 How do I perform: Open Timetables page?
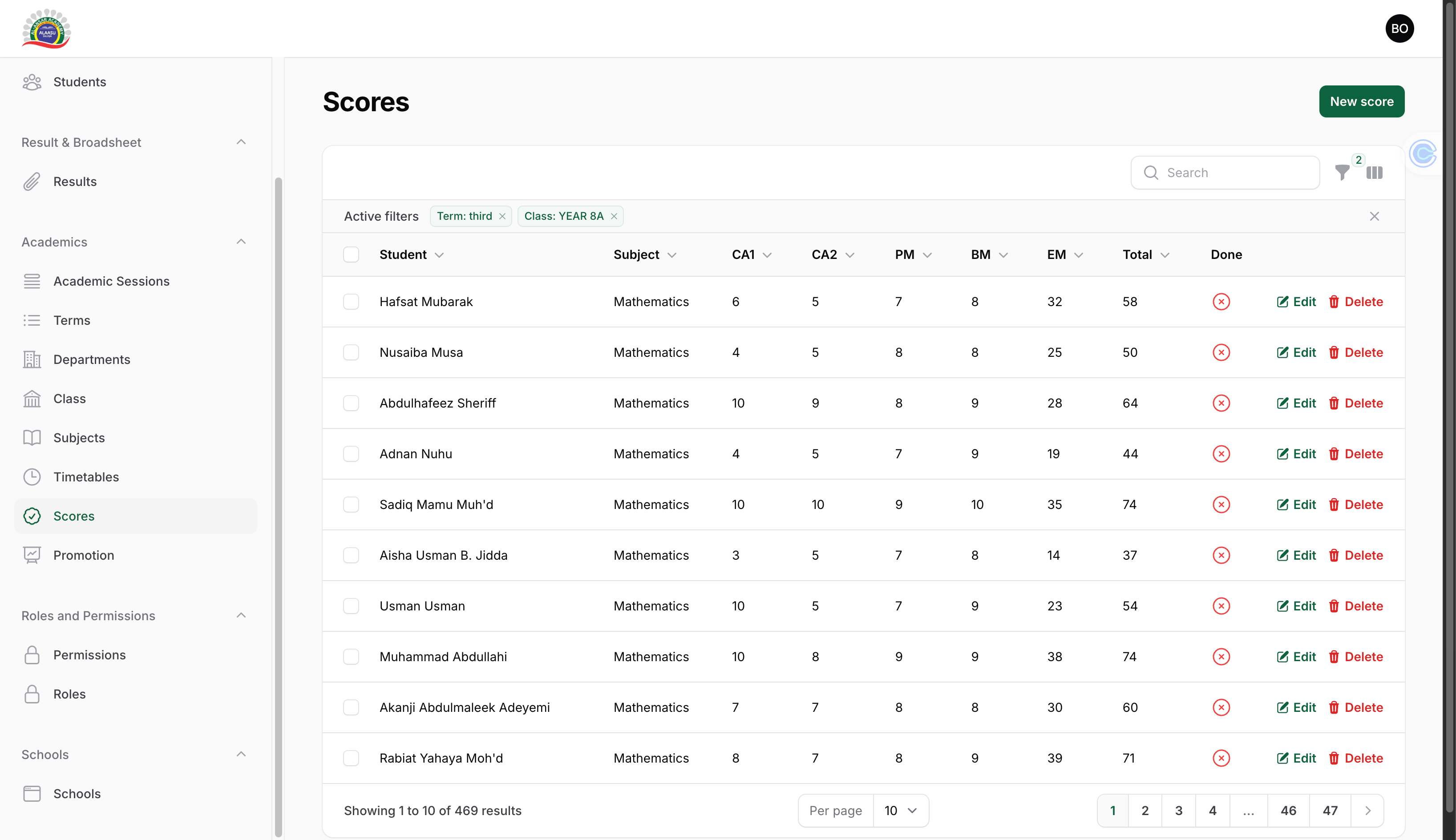(136, 477)
